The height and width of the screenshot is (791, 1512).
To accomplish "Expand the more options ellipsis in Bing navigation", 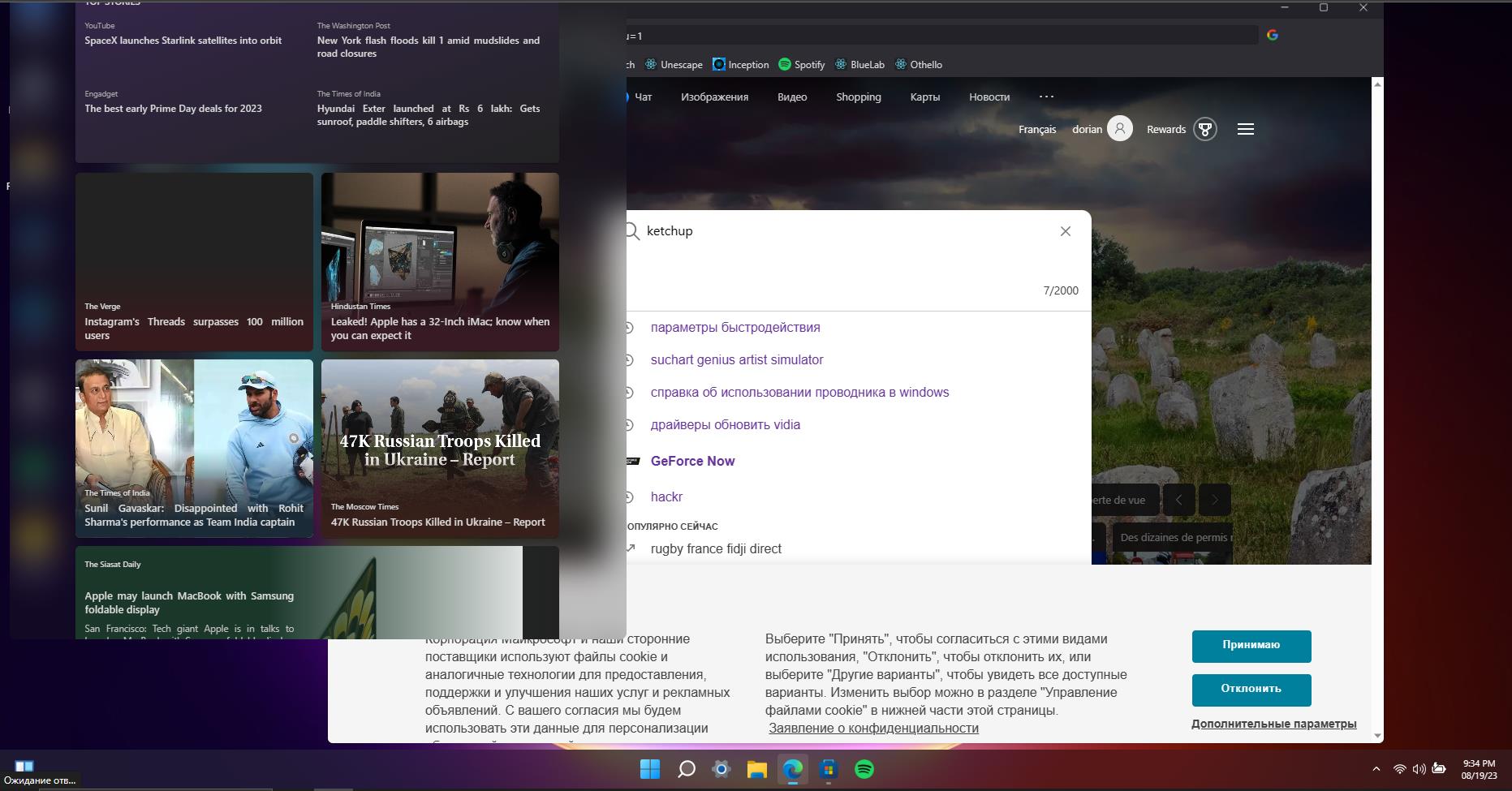I will click(1046, 97).
